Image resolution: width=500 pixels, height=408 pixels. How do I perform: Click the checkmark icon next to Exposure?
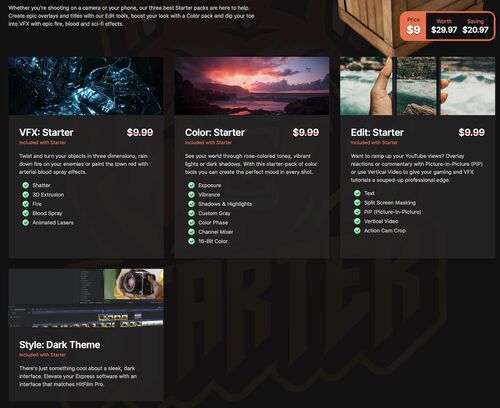tap(191, 185)
